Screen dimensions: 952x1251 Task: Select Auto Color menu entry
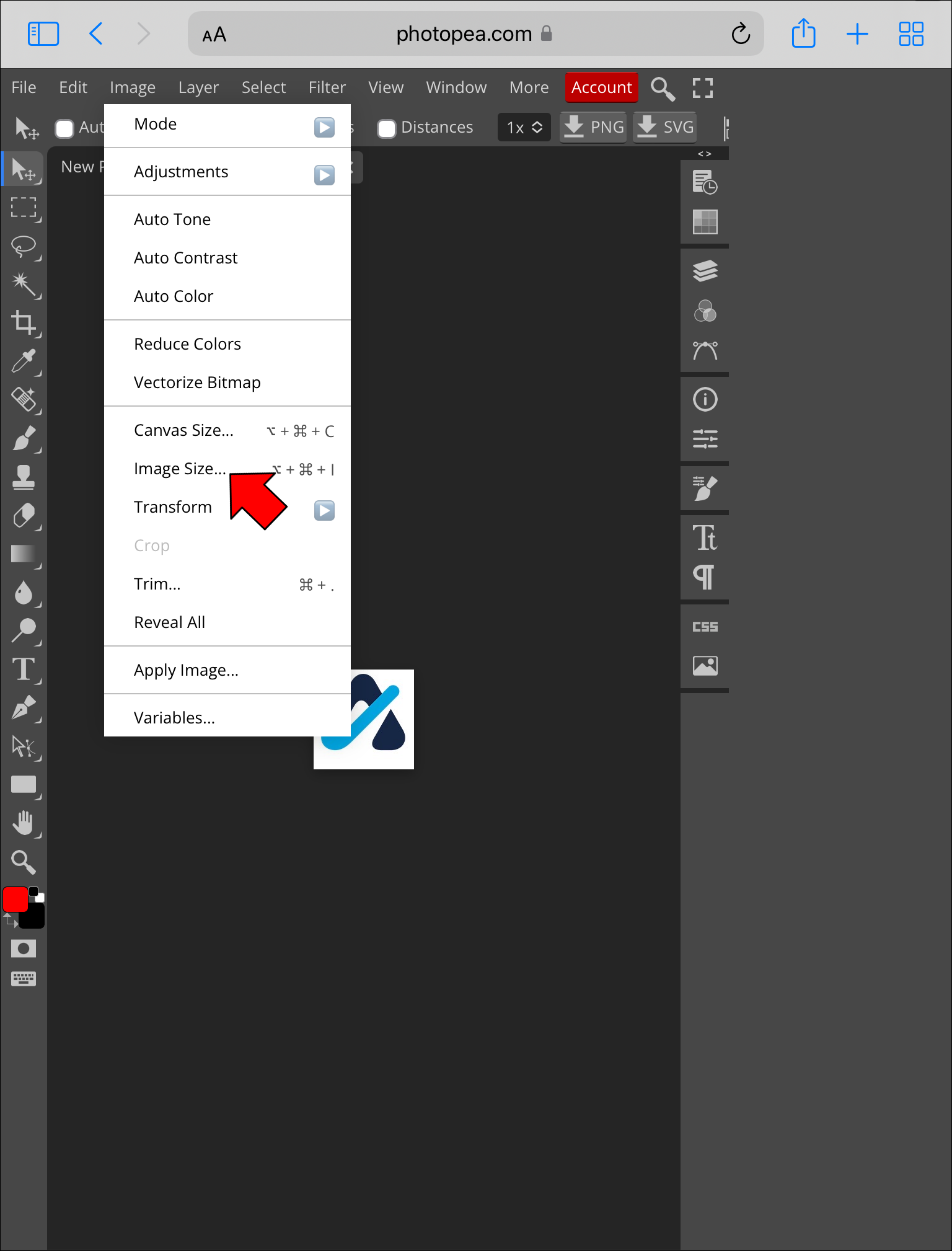point(227,296)
